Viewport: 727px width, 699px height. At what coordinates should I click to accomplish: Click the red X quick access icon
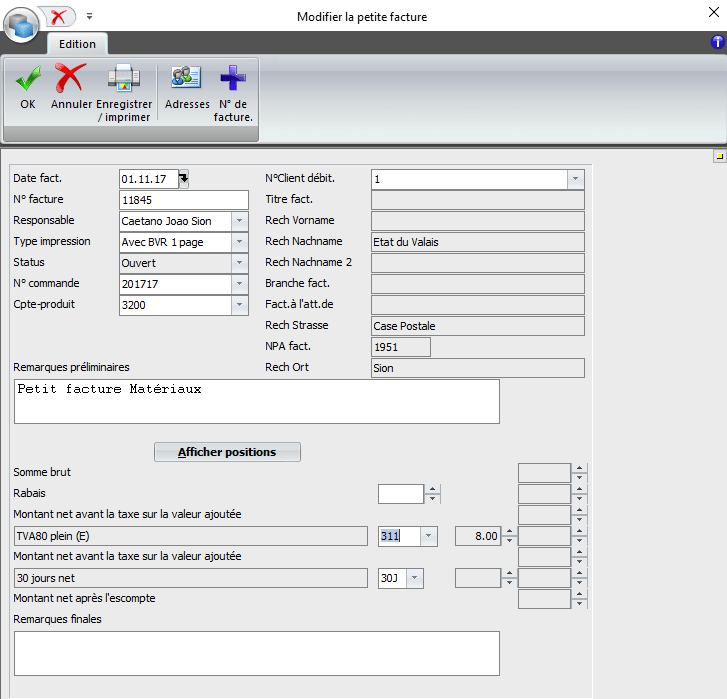(x=58, y=17)
